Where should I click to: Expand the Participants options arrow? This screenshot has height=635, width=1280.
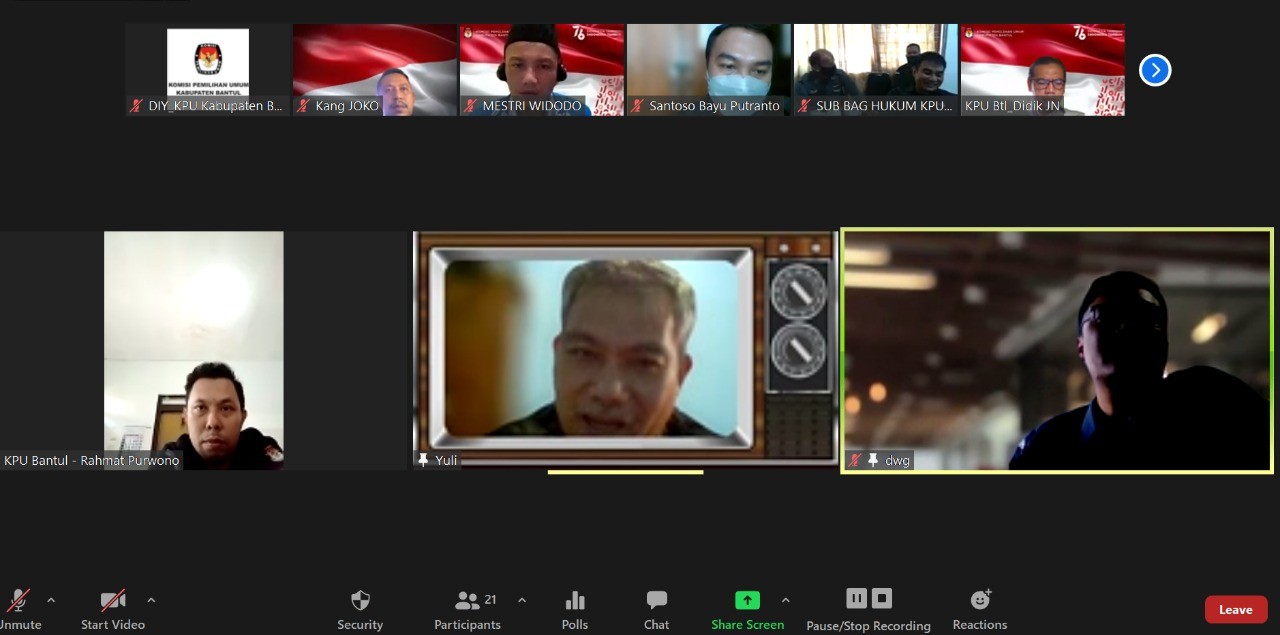click(522, 600)
